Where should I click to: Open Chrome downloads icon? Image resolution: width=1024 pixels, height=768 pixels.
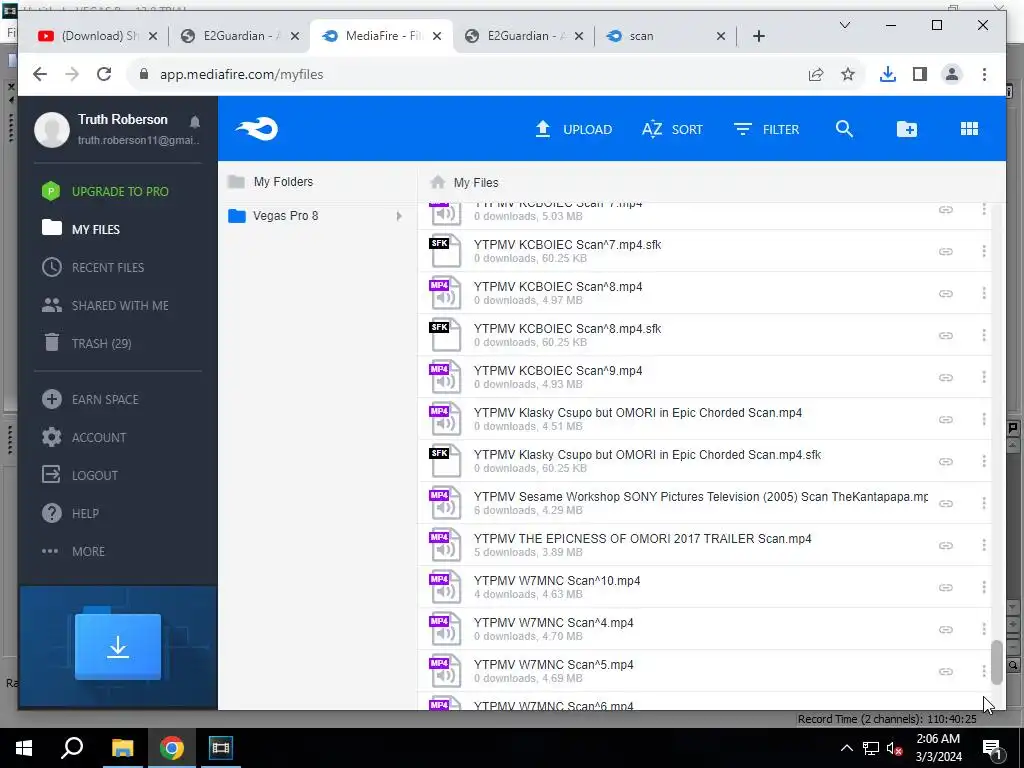[x=887, y=74]
